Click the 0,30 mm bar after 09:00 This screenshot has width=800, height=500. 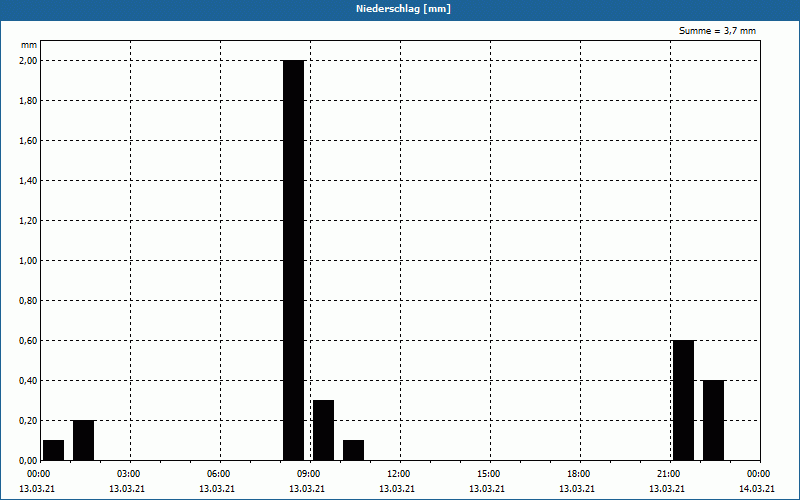(323, 430)
